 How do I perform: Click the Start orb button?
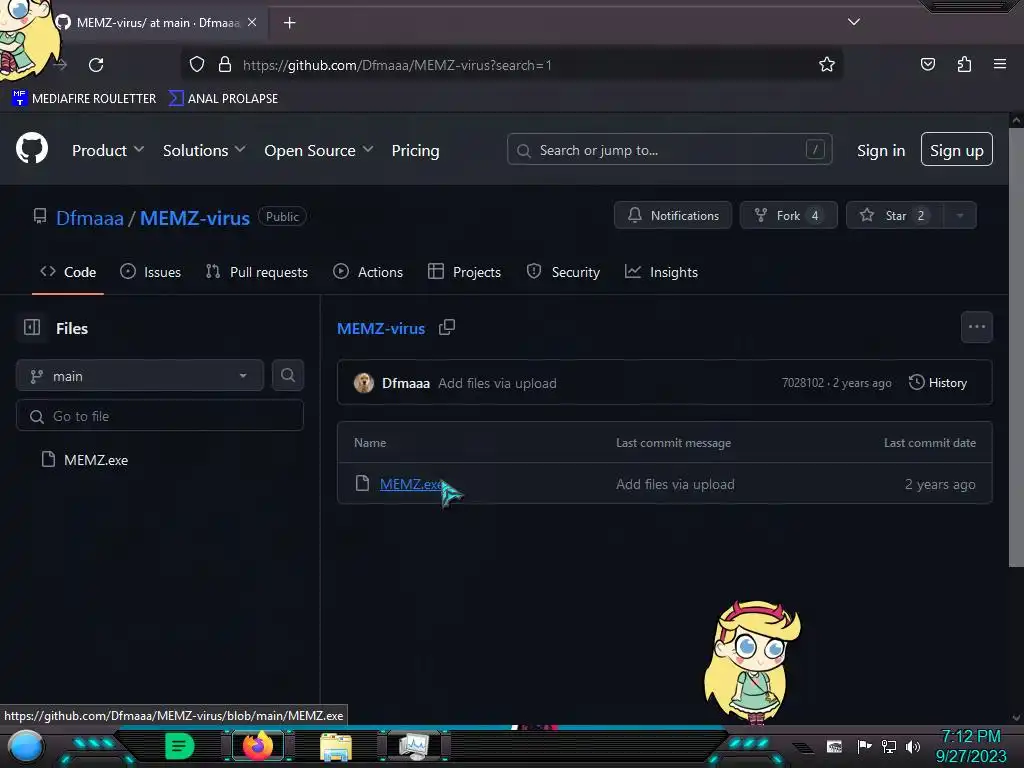point(25,747)
